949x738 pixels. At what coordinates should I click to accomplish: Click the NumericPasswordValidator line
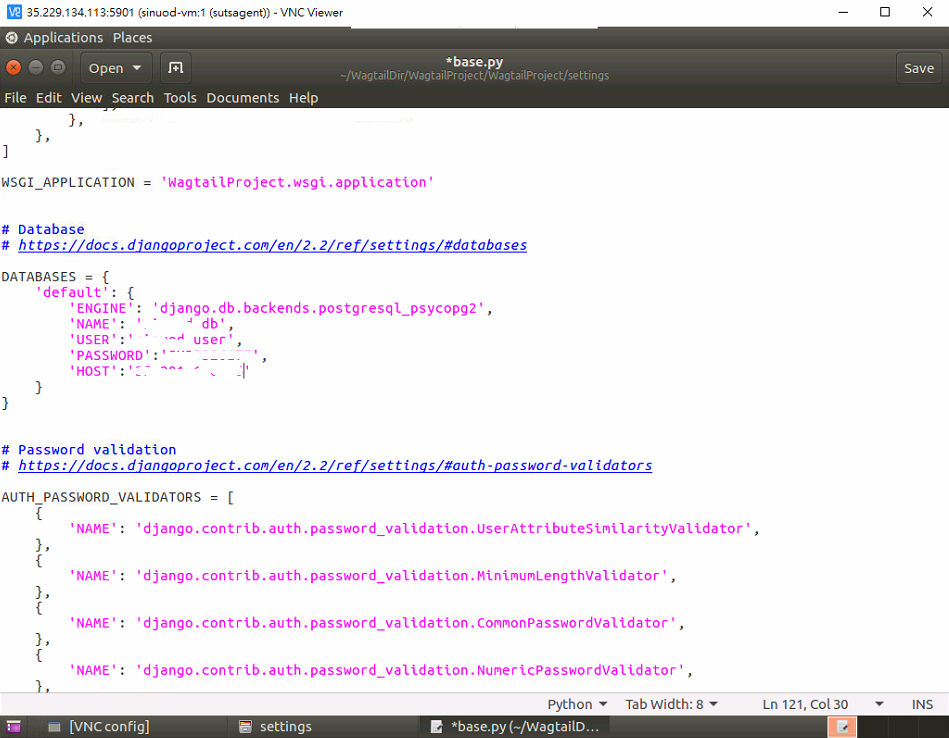pos(381,670)
